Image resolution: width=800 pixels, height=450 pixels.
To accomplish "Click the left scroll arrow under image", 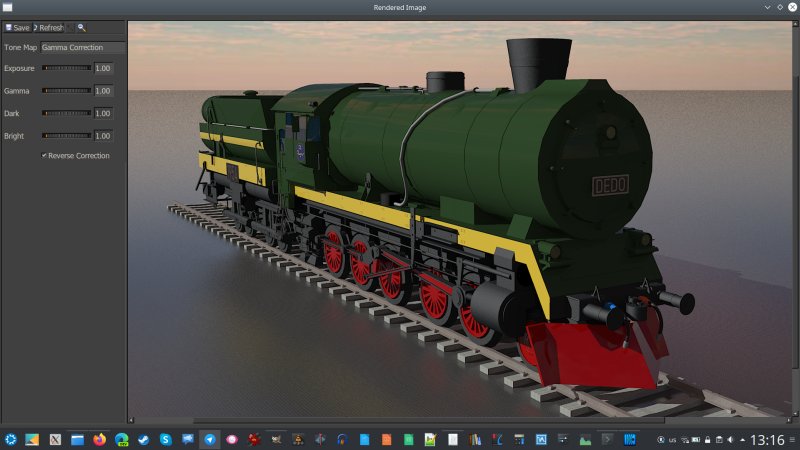I will [131, 420].
